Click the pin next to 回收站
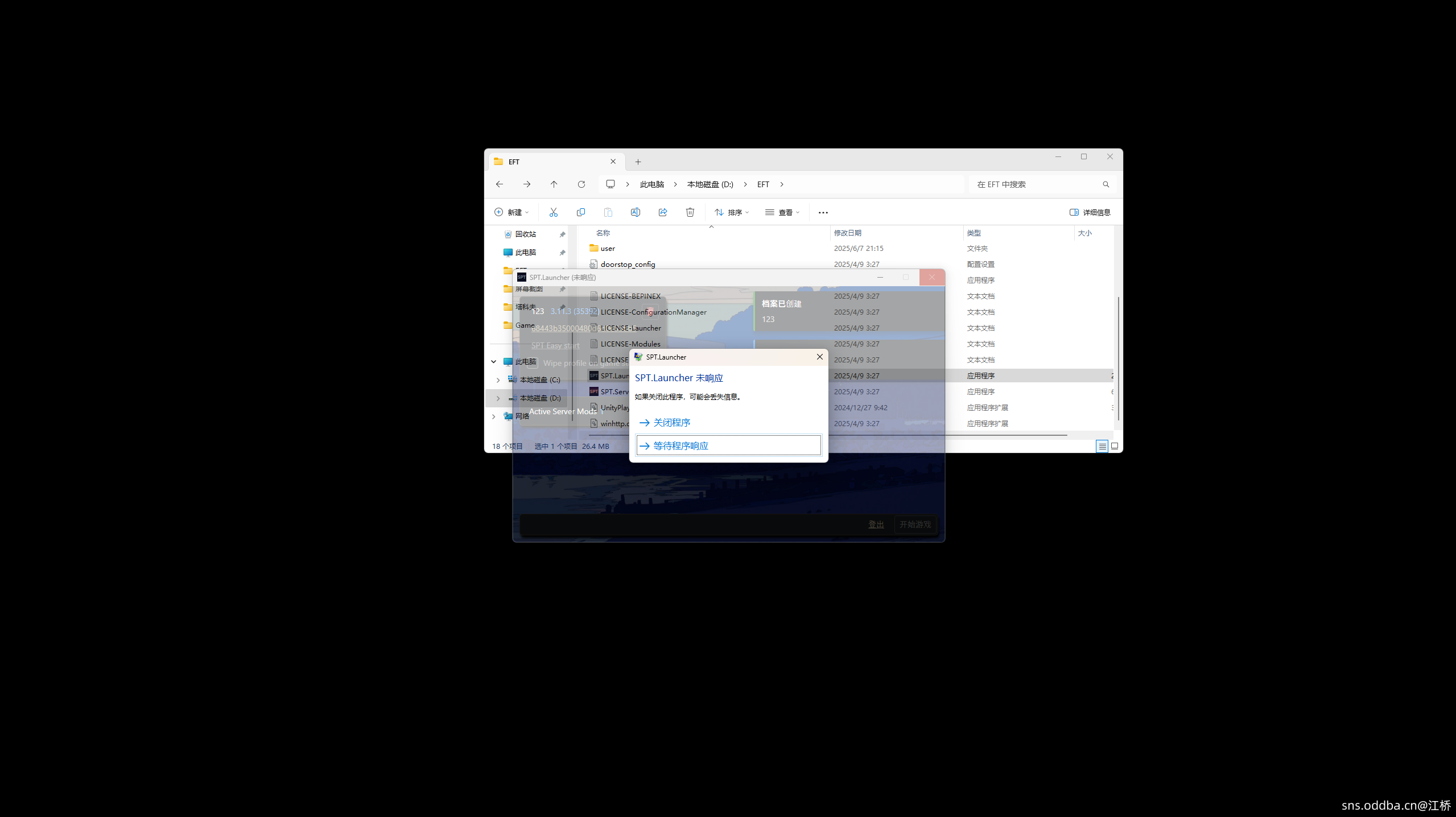This screenshot has height=817, width=1456. click(562, 234)
